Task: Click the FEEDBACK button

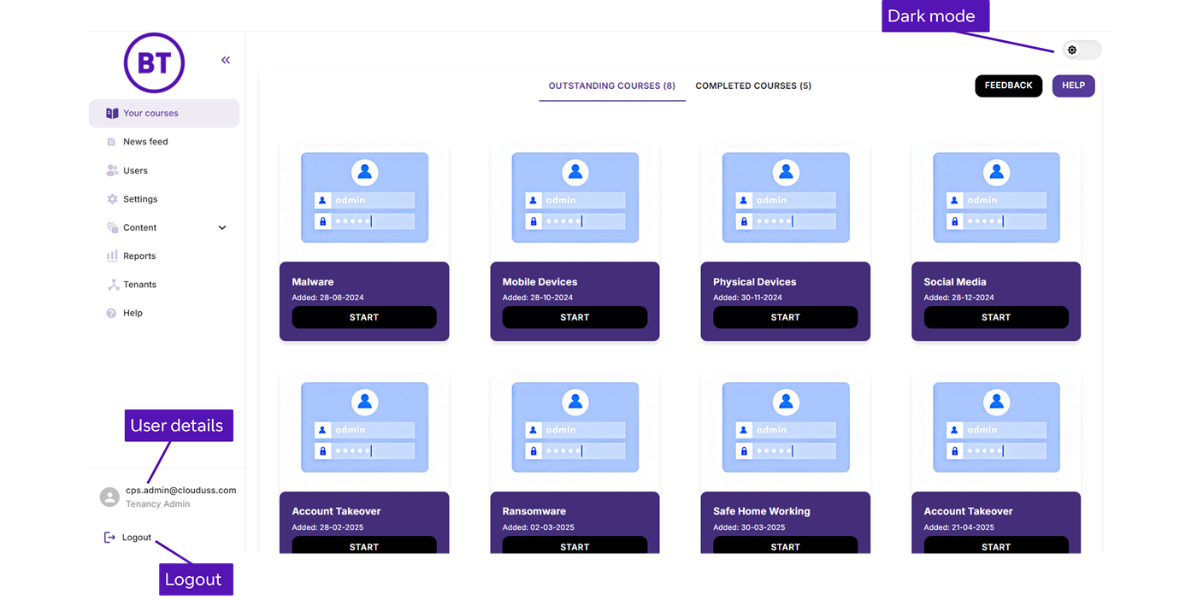Action: click(x=1008, y=85)
